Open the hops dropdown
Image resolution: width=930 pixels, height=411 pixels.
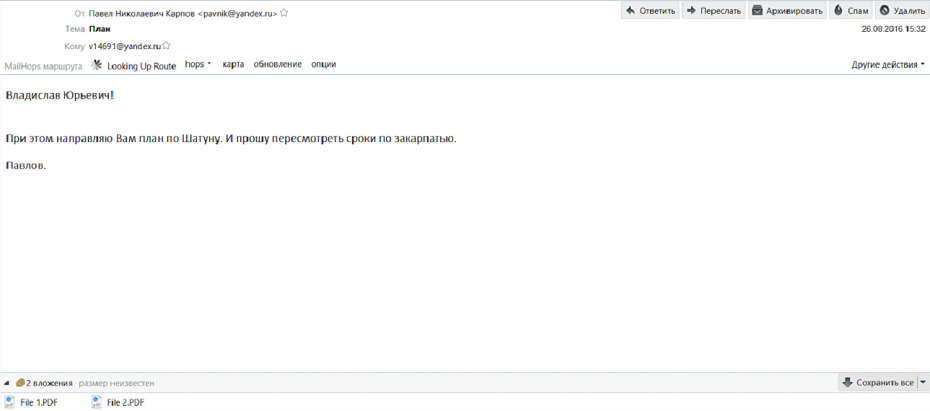click(198, 65)
